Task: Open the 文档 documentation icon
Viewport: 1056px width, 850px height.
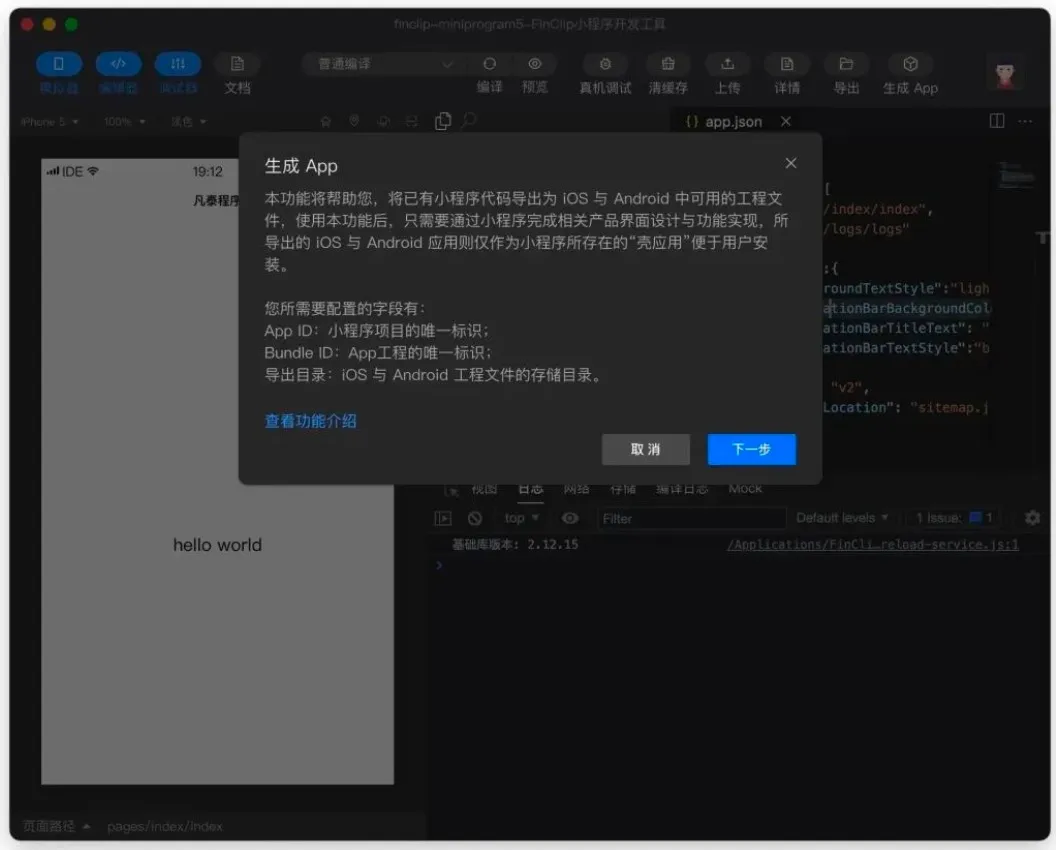Action: pyautogui.click(x=237, y=64)
